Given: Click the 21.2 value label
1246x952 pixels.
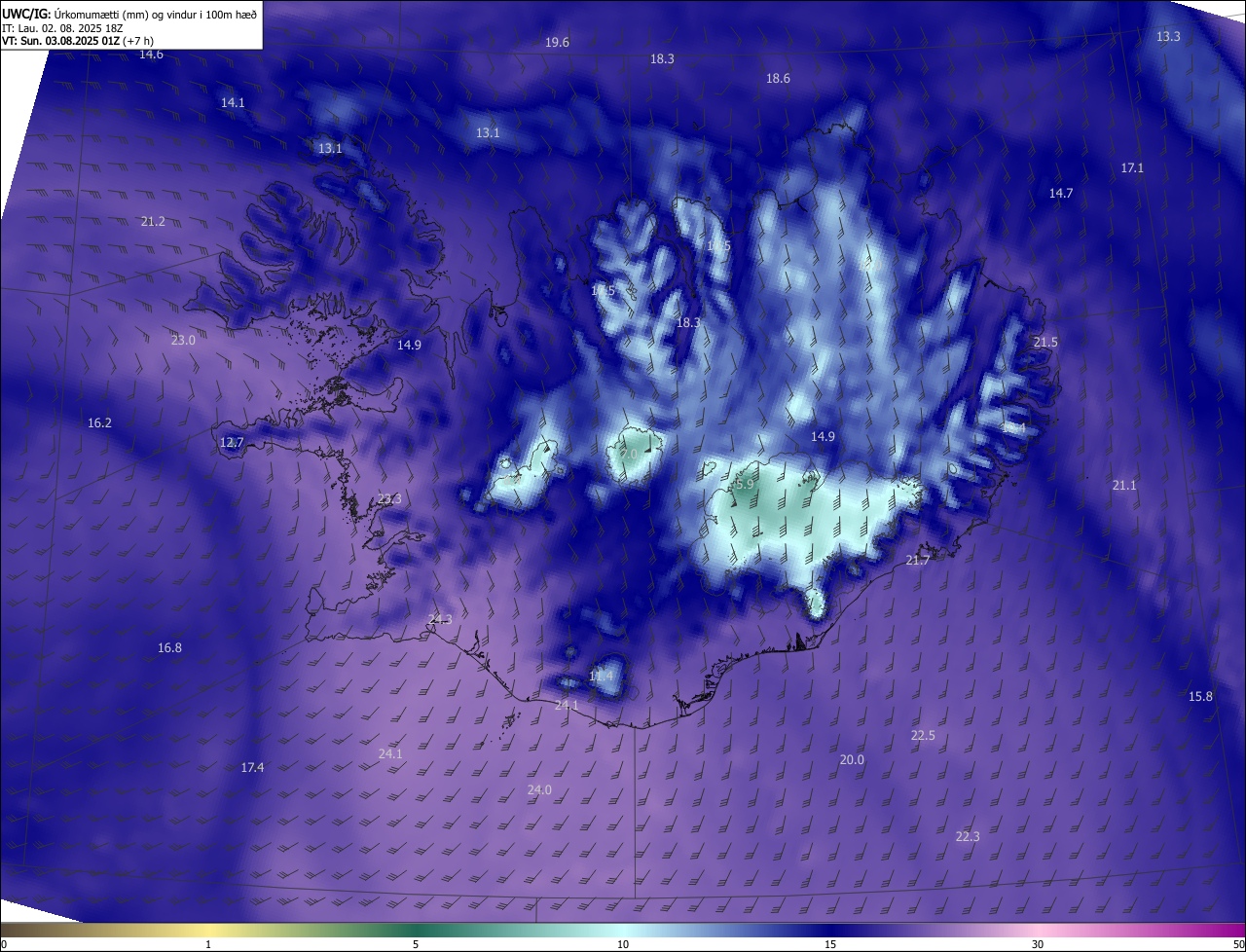Looking at the screenshot, I should pyautogui.click(x=153, y=222).
